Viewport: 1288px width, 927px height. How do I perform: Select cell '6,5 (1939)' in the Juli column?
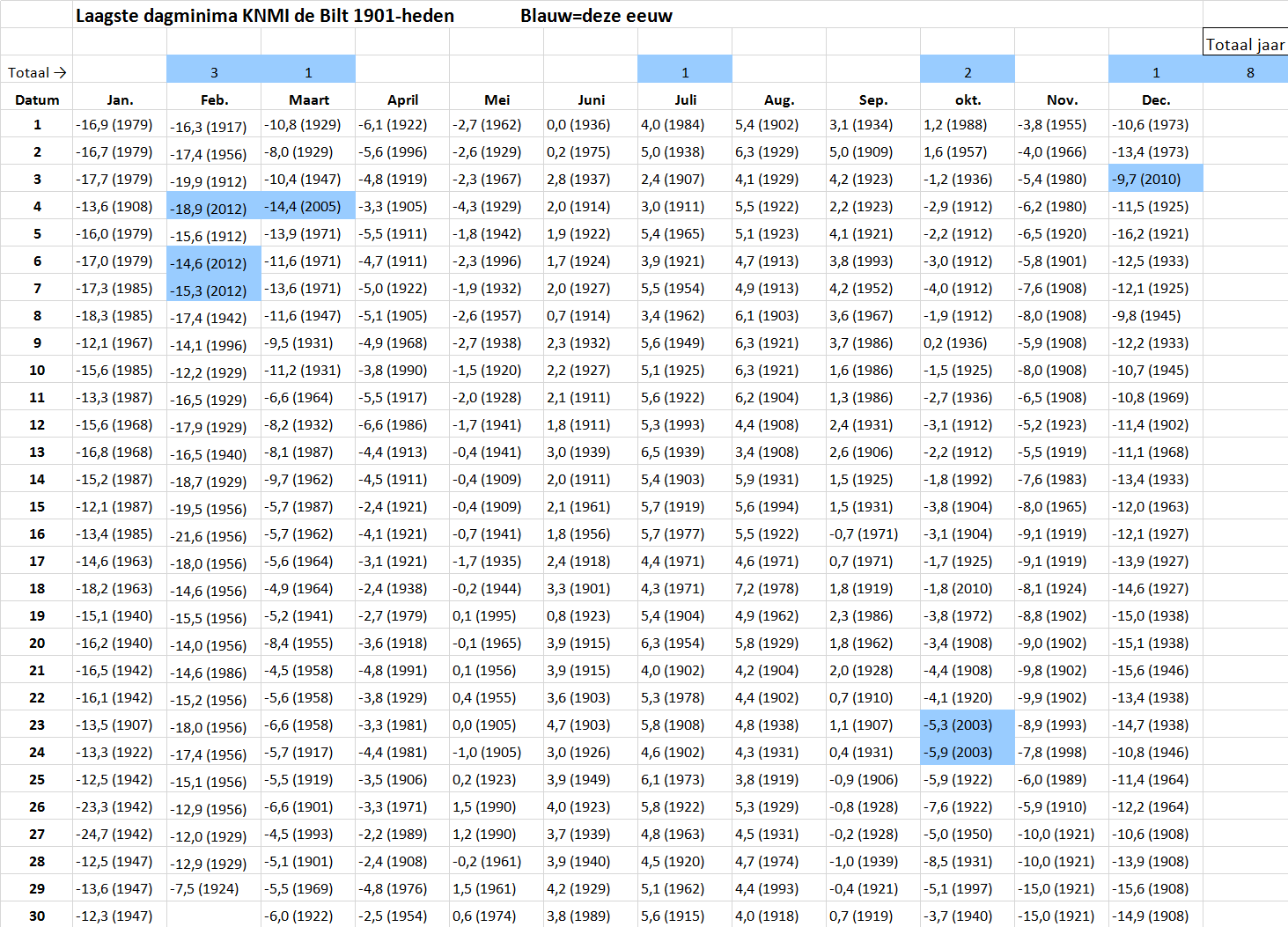point(685,452)
